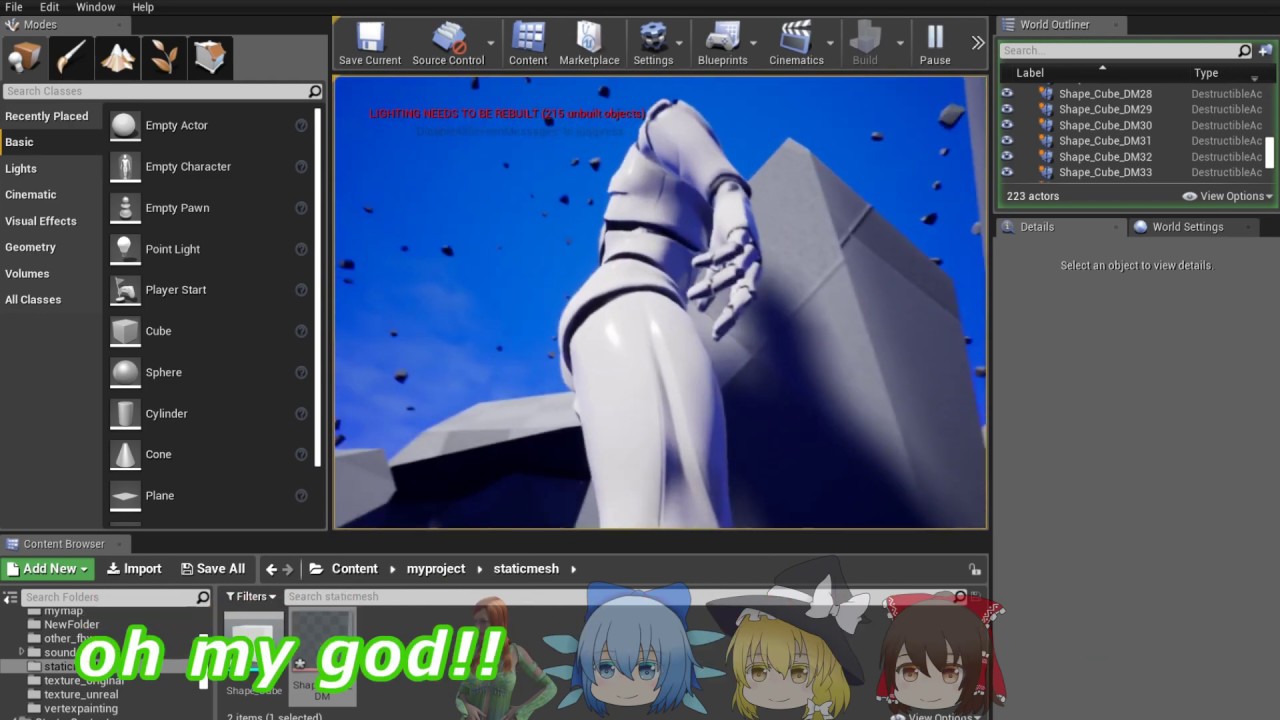Screen dimensions: 1280x720
Task: Expand toolbar overflow chevrons
Action: [x=978, y=42]
